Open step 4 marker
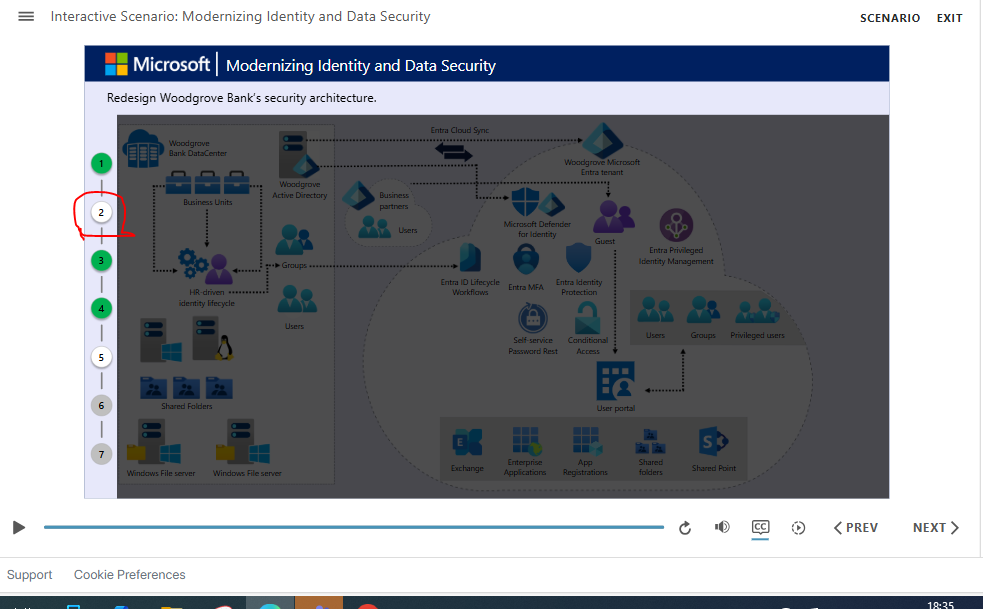 pyautogui.click(x=101, y=309)
